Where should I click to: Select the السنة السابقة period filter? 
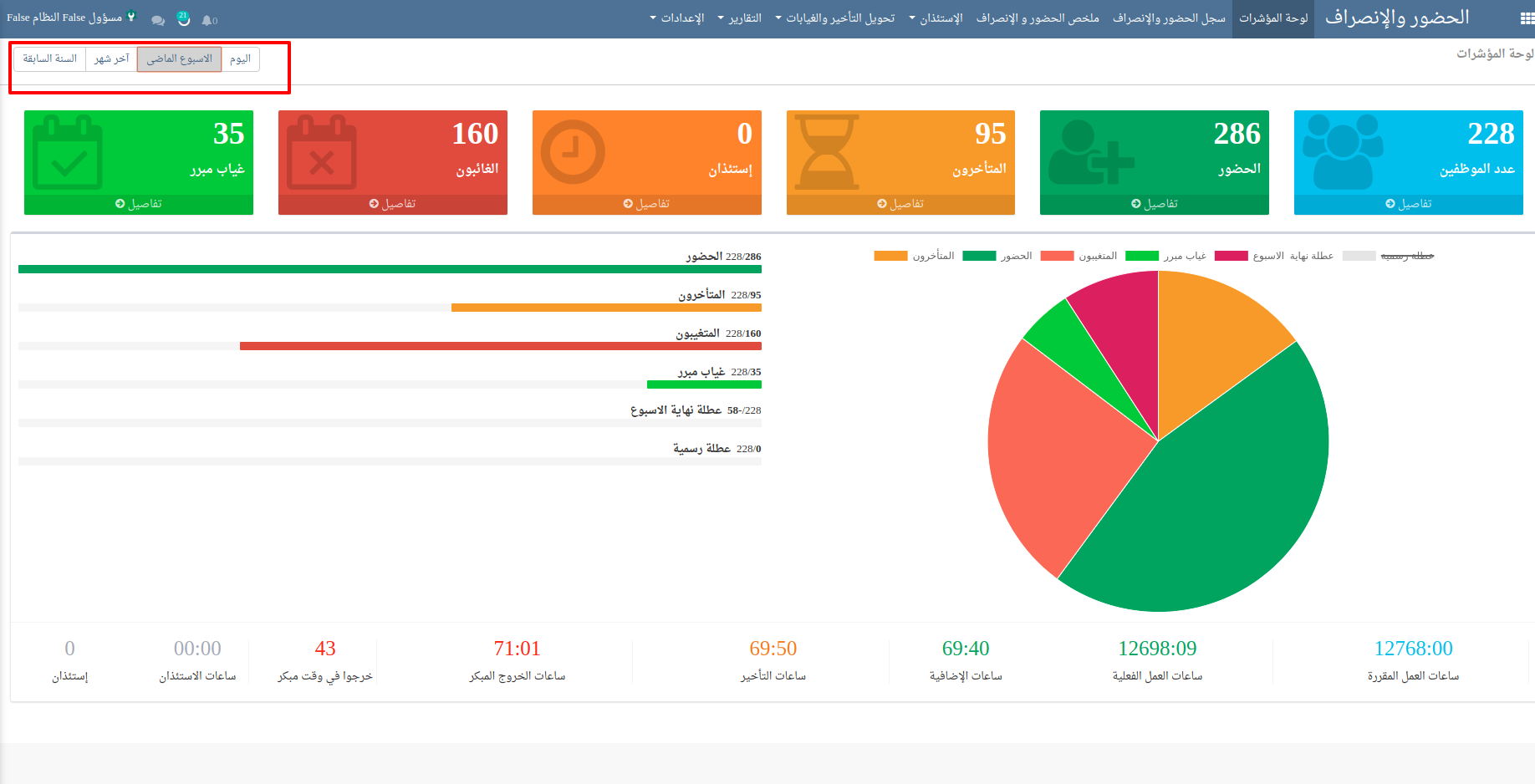click(x=50, y=59)
